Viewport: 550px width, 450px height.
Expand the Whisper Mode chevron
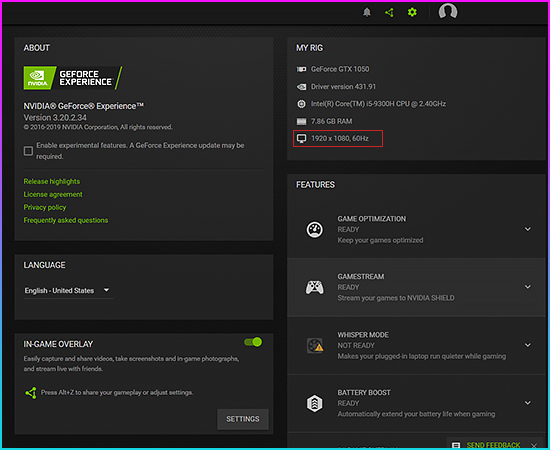pyautogui.click(x=528, y=345)
